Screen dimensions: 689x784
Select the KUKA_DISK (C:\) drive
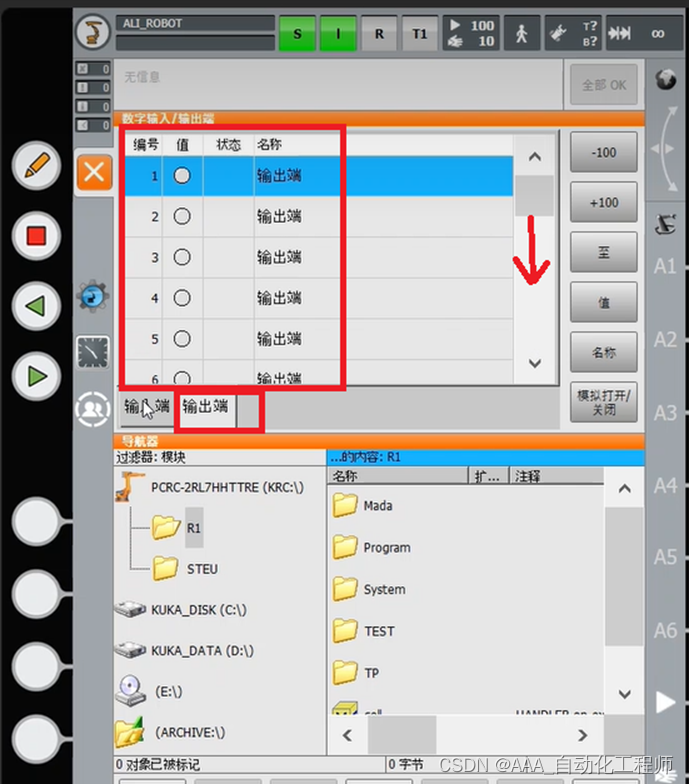pos(199,610)
